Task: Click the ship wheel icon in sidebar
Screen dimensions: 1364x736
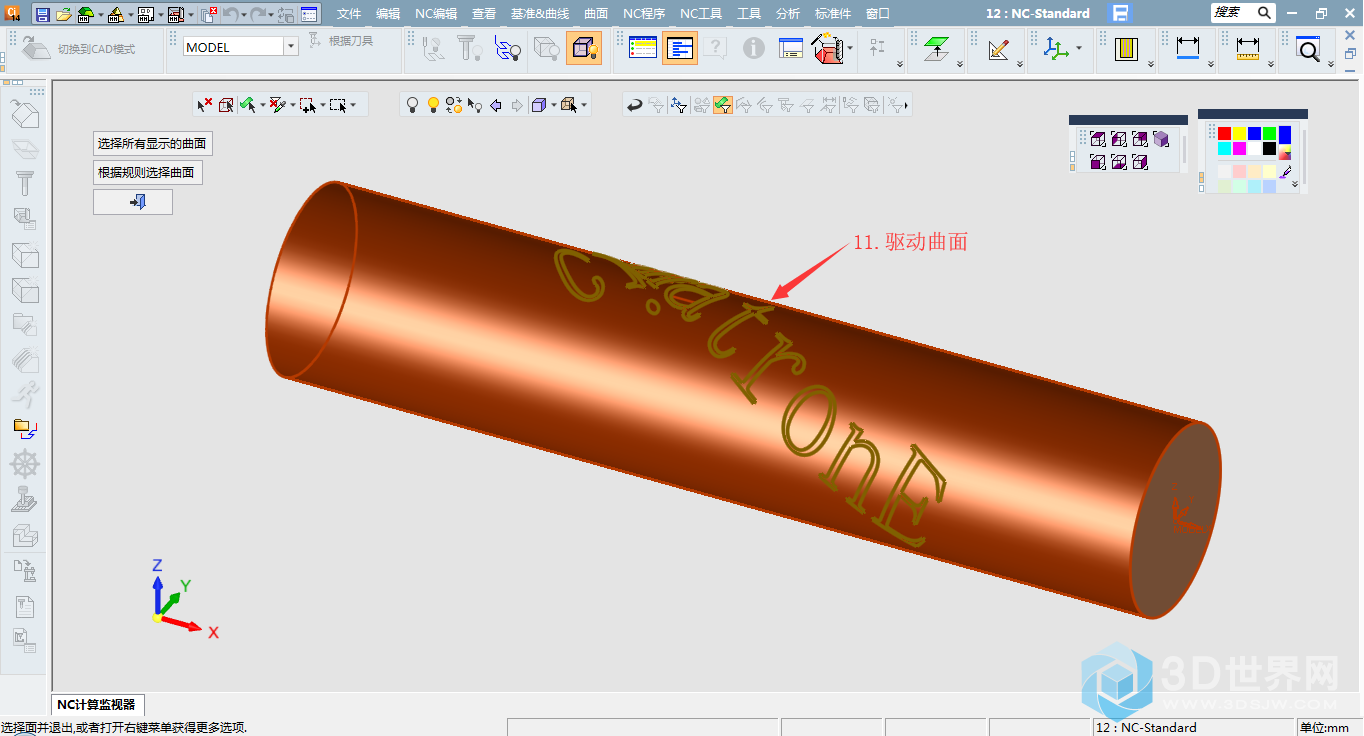Action: (25, 463)
